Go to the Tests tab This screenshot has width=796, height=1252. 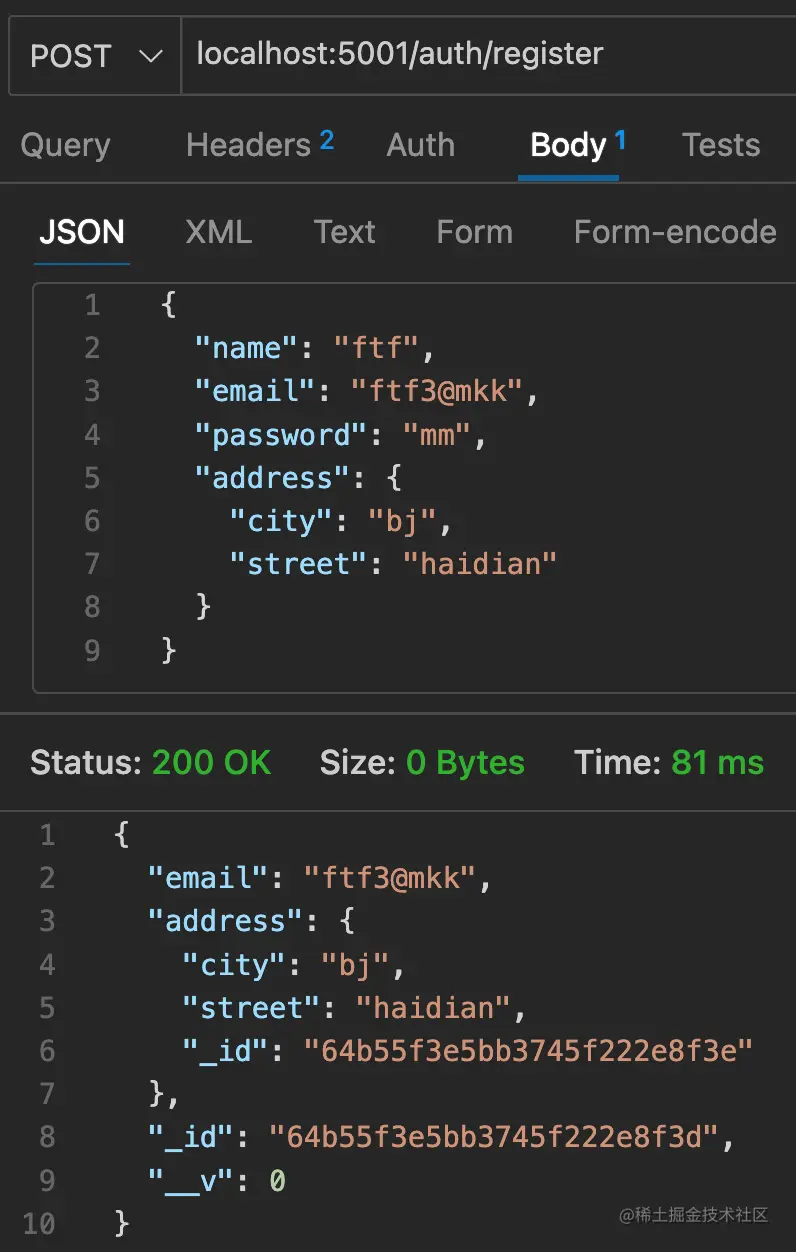(x=721, y=145)
